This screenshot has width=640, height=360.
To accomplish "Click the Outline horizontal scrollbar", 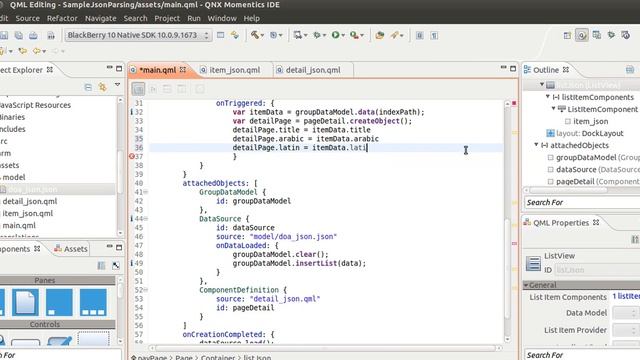I will (x=568, y=190).
